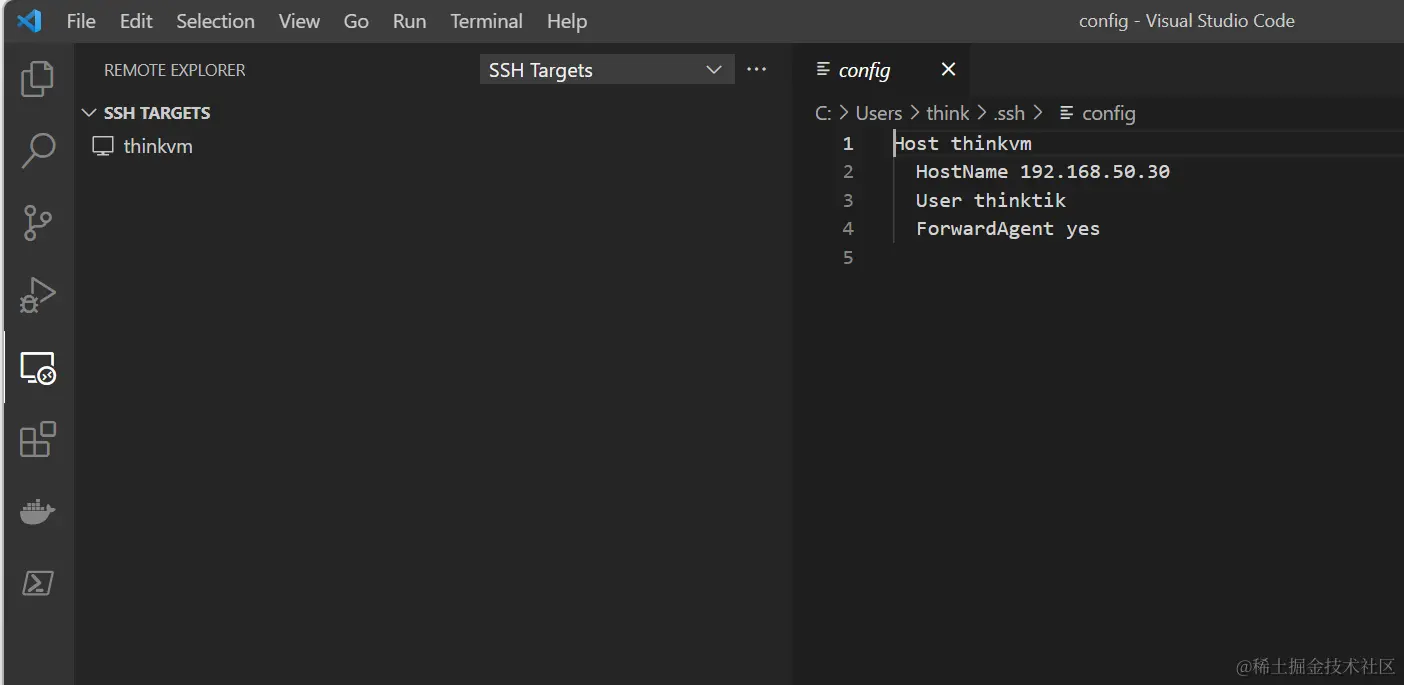Open the Run and Debug view icon
Screen dimensions: 1404x685
click(x=37, y=295)
